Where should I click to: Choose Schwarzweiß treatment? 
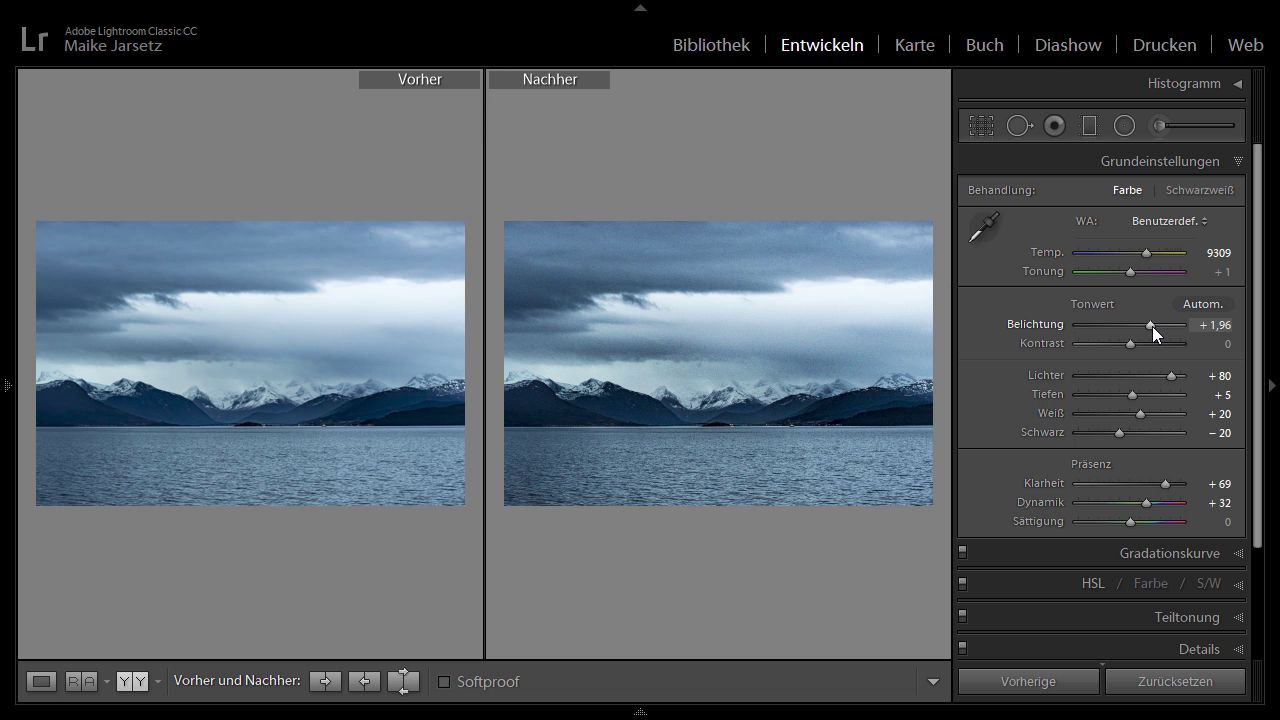tap(1199, 190)
